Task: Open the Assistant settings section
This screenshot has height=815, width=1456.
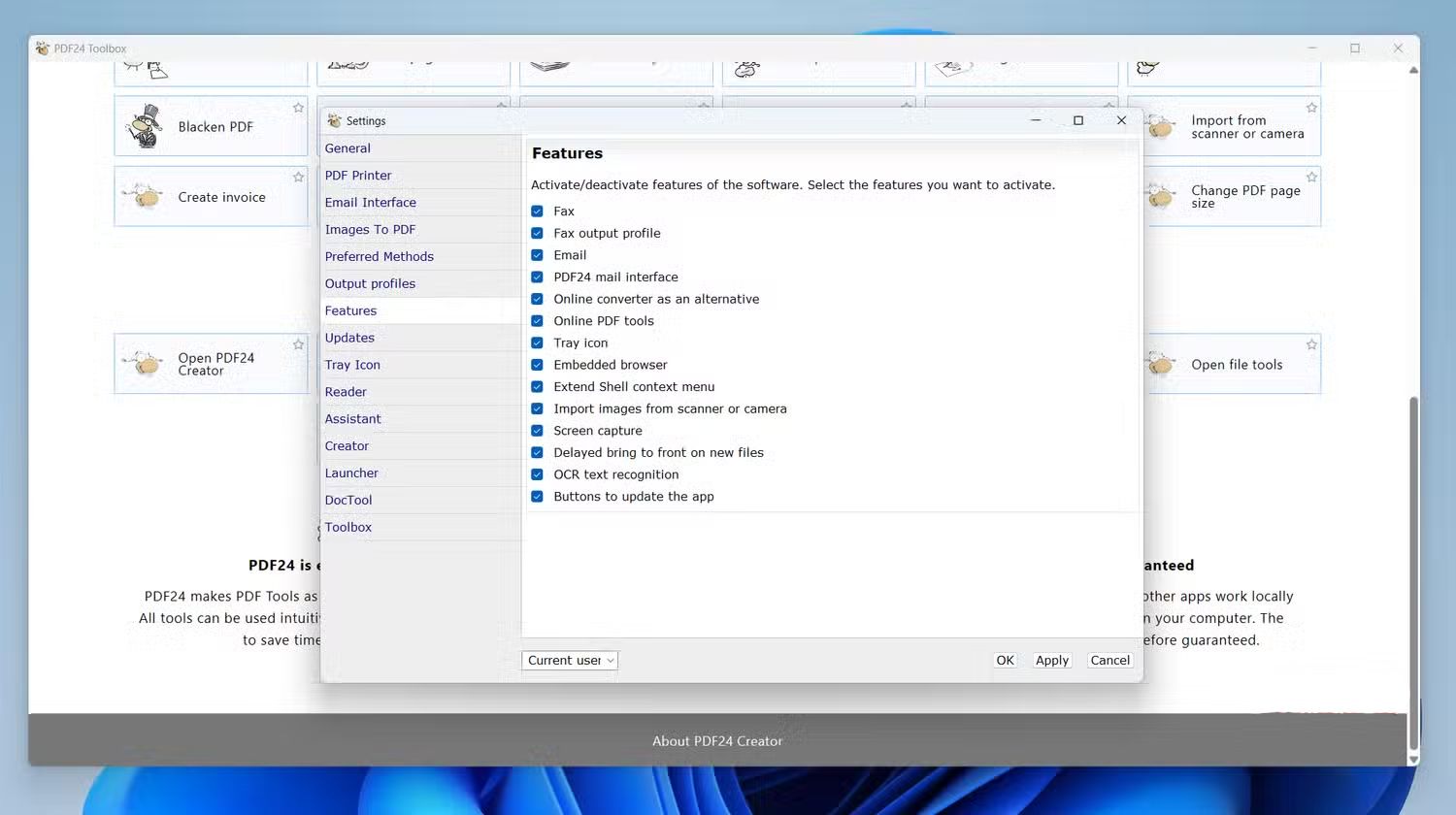Action: coord(420,419)
